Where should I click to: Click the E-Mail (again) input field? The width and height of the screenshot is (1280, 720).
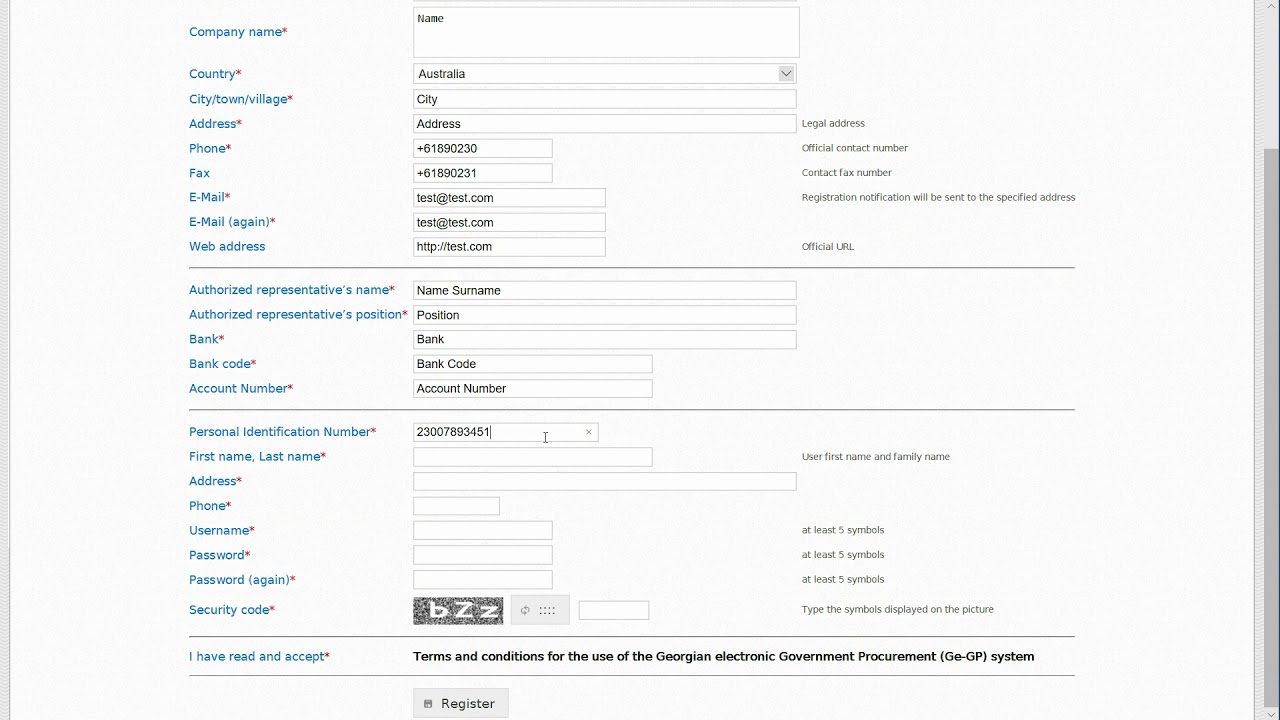[509, 222]
